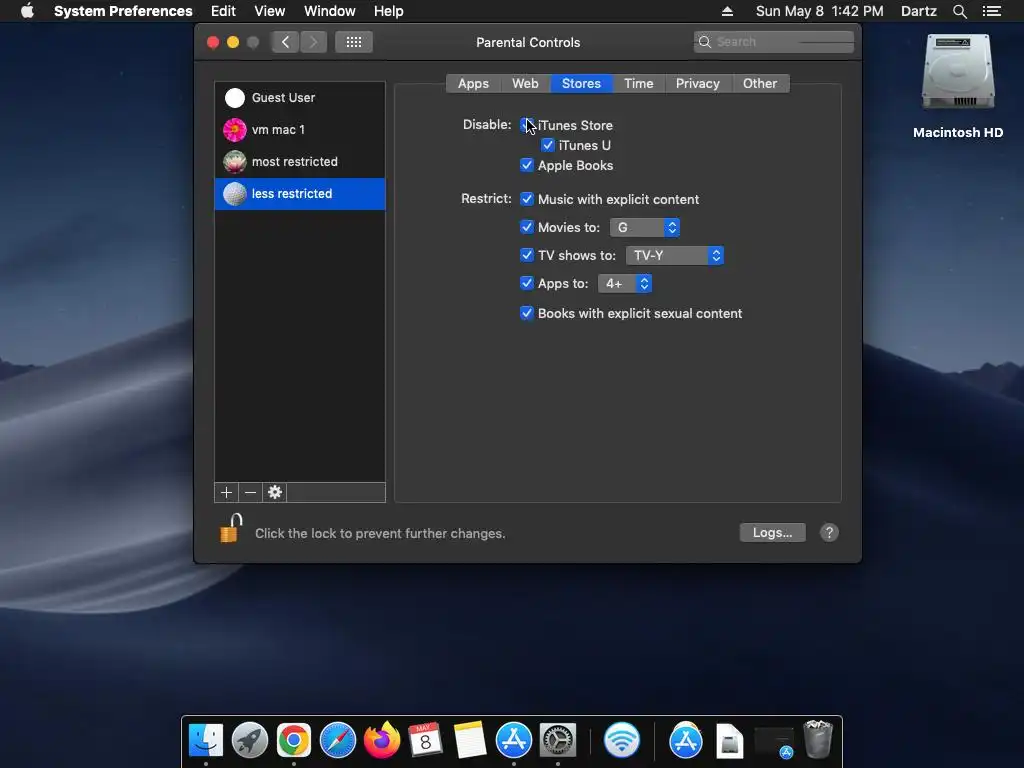Open the gear action menu under user list

(275, 492)
